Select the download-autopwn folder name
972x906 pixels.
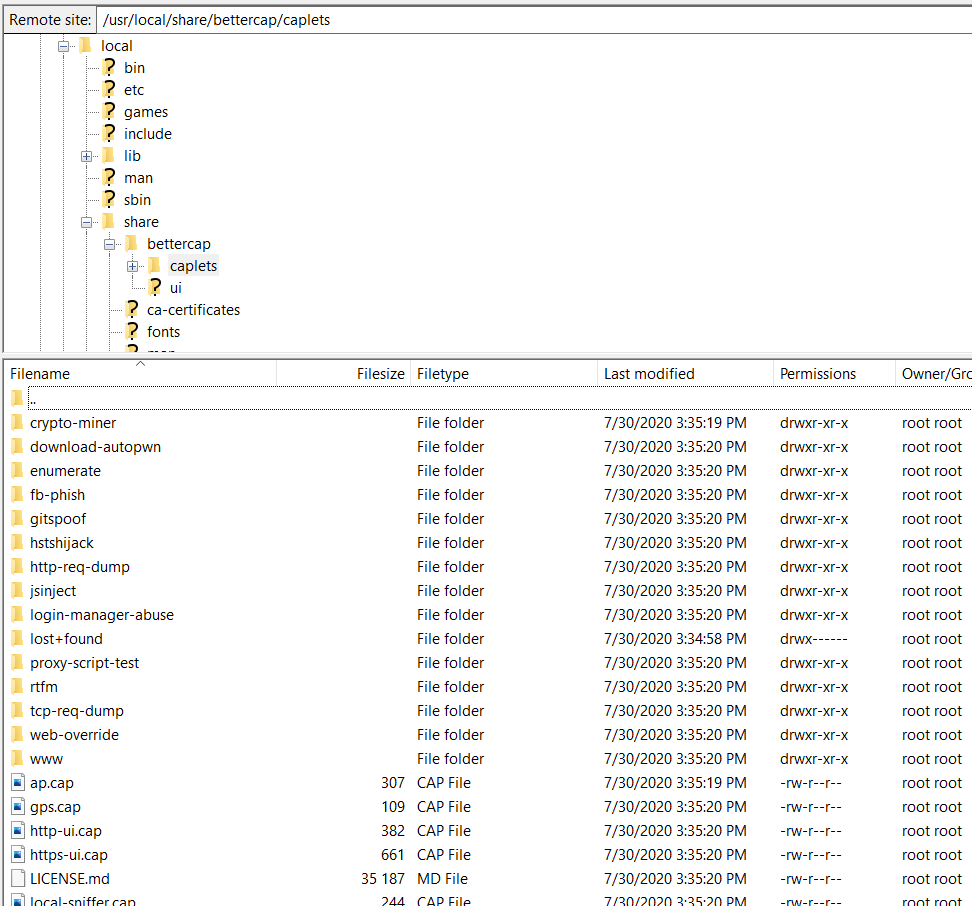point(95,447)
